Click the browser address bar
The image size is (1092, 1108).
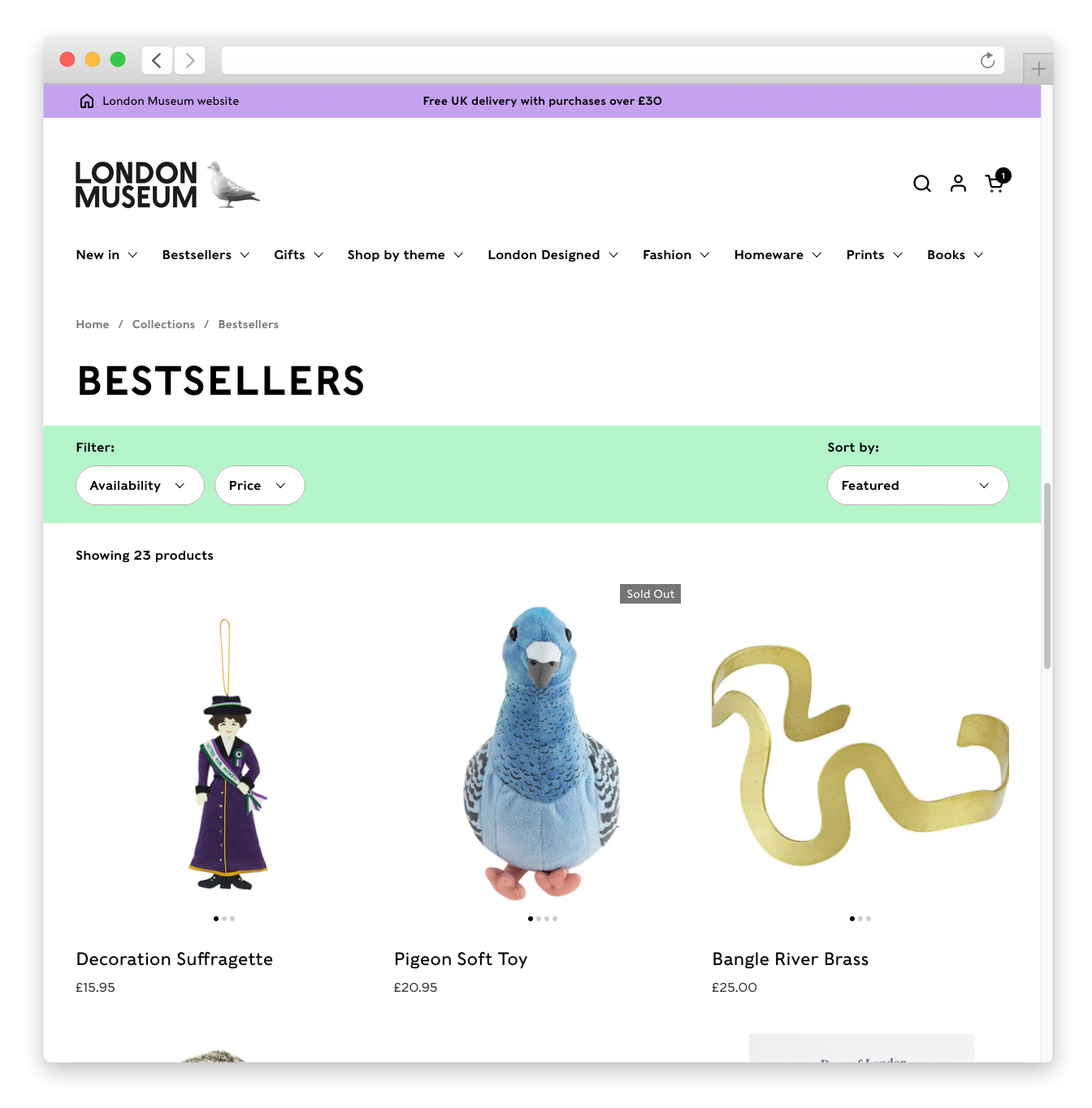(600, 61)
